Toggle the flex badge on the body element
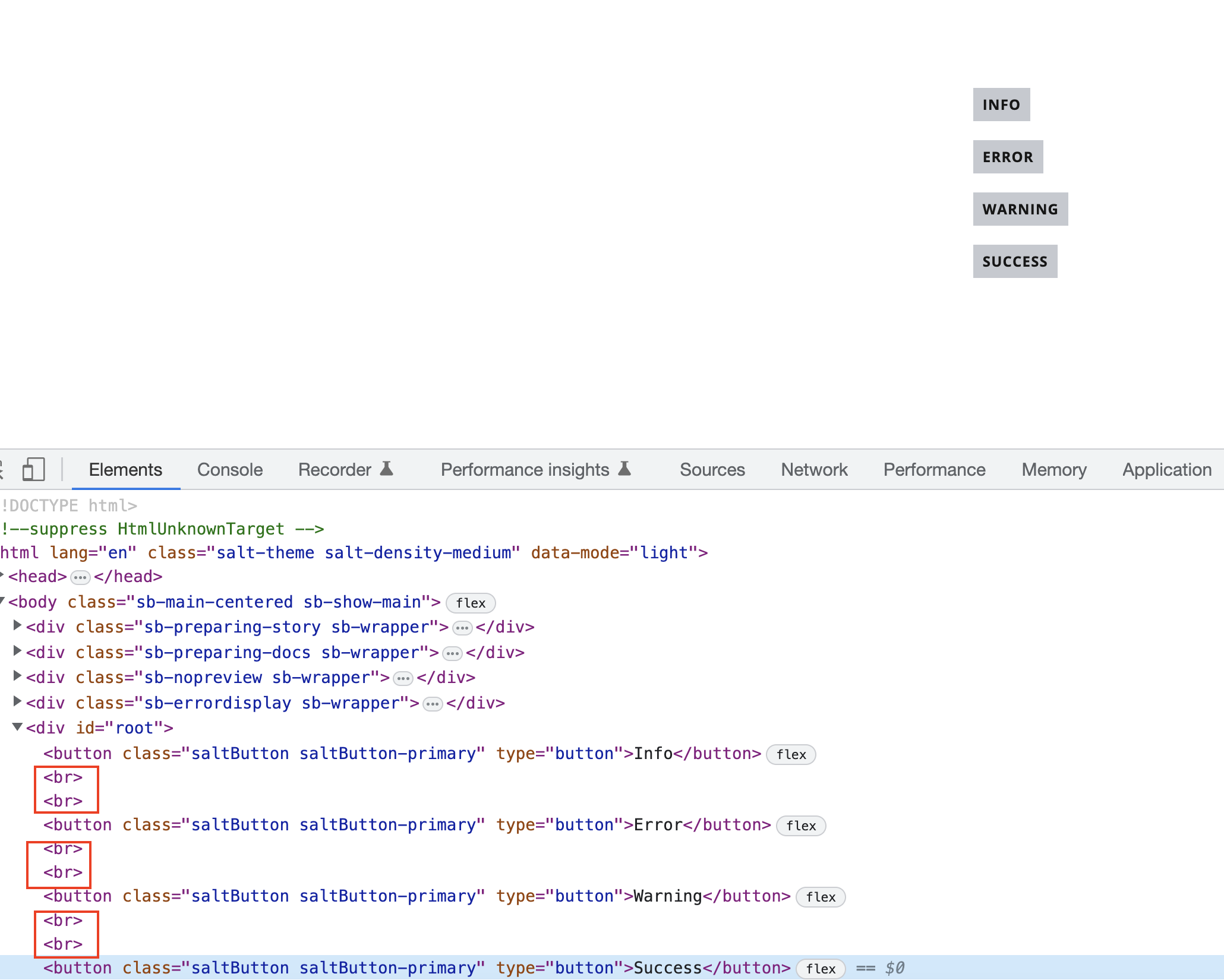1224x980 pixels. click(x=470, y=603)
